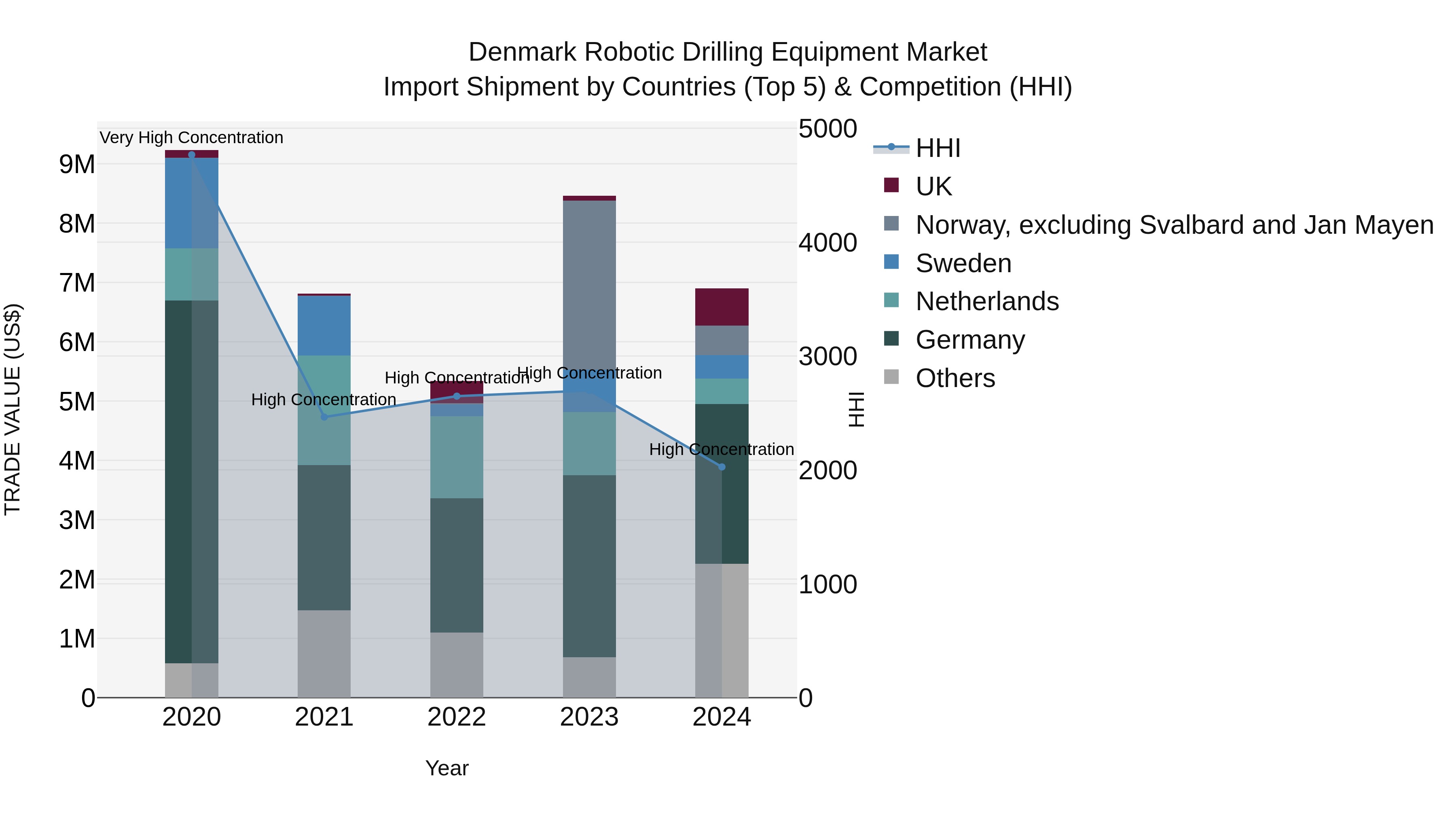Click the UK segment atop the 2020 bar
This screenshot has width=1456, height=819.
click(x=192, y=154)
